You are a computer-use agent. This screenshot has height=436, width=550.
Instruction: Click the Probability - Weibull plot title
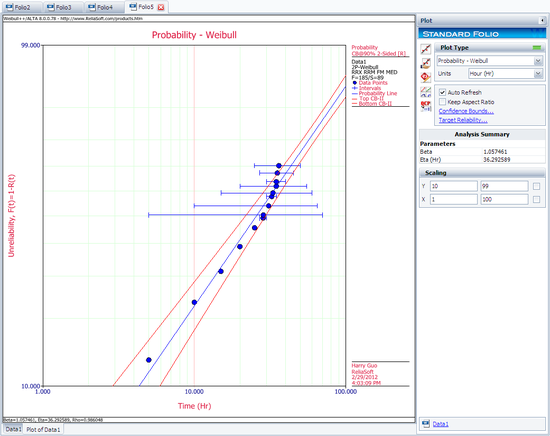click(x=194, y=35)
